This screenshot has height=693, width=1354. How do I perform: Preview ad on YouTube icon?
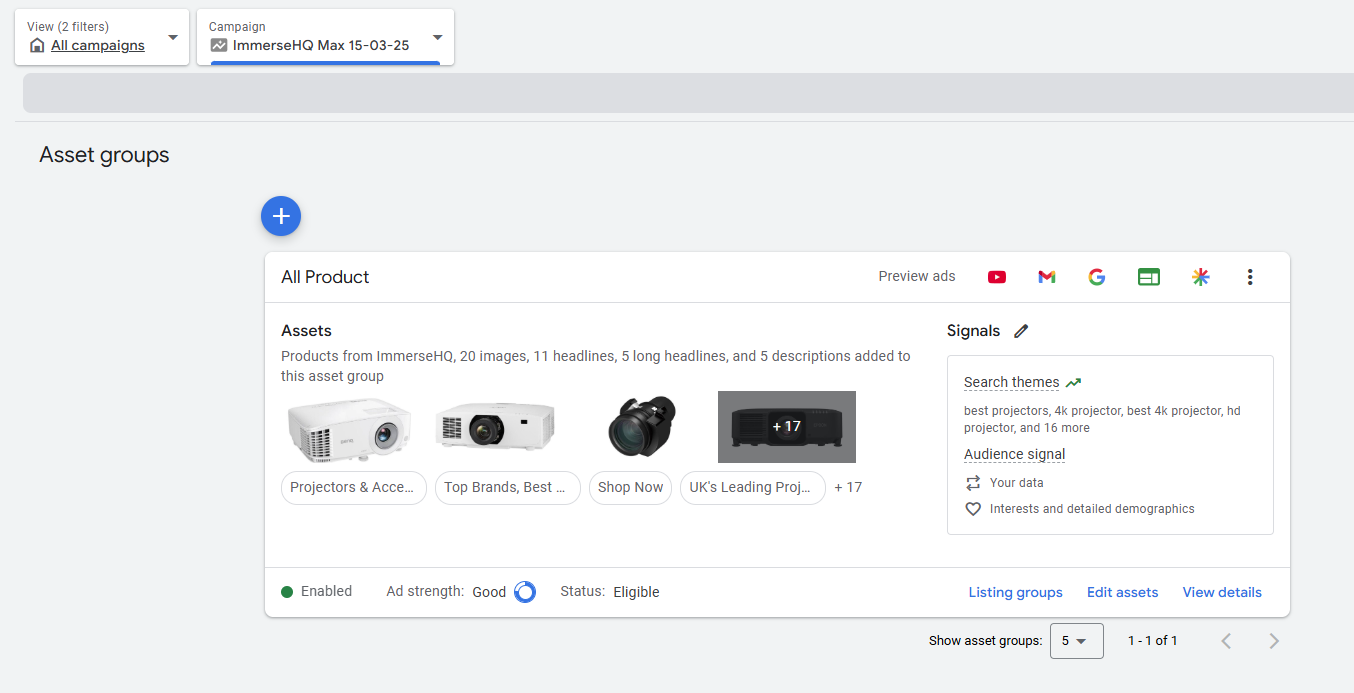coord(997,277)
